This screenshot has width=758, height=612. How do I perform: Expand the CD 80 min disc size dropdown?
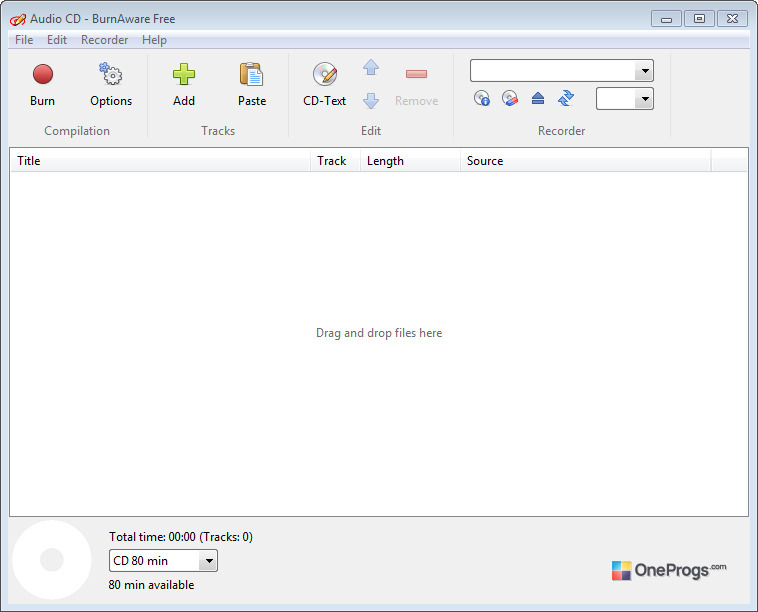pos(209,561)
